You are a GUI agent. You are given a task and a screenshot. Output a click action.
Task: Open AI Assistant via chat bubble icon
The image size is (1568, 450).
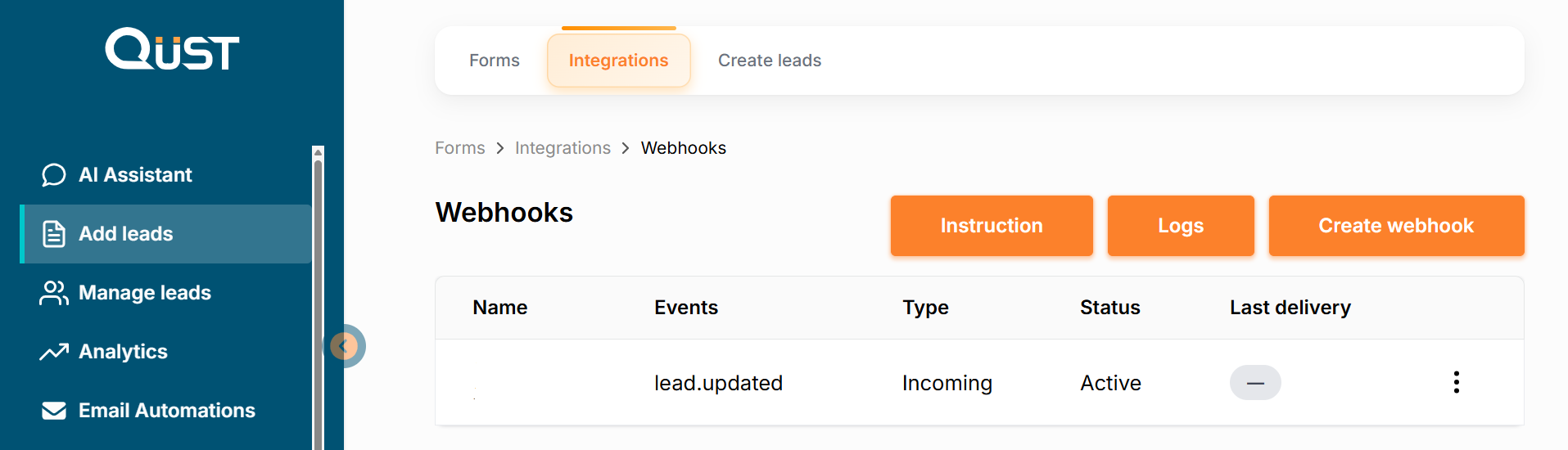[x=54, y=175]
